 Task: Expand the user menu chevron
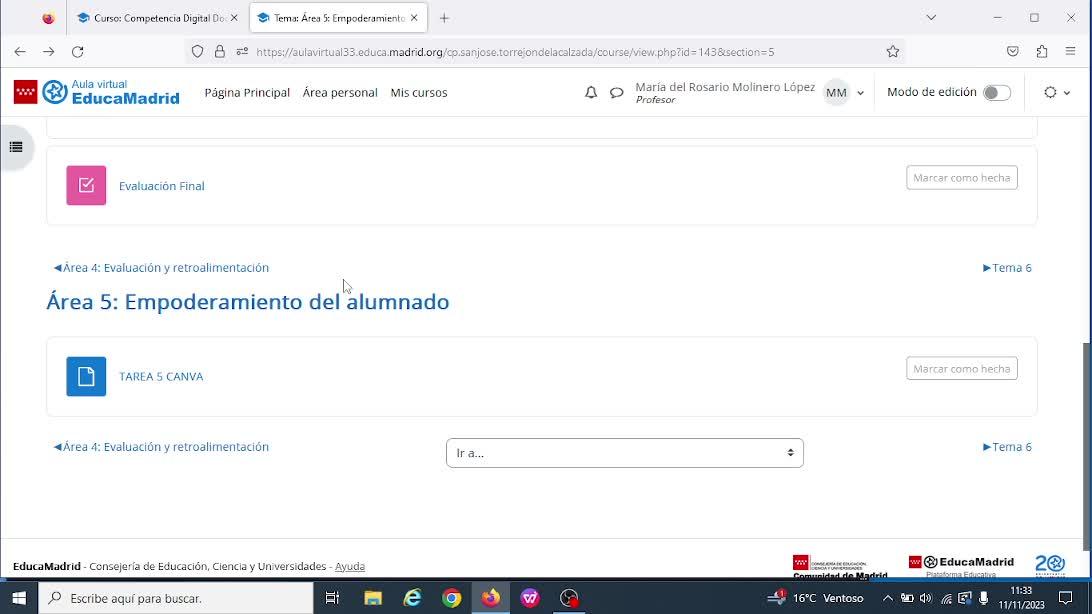861,93
